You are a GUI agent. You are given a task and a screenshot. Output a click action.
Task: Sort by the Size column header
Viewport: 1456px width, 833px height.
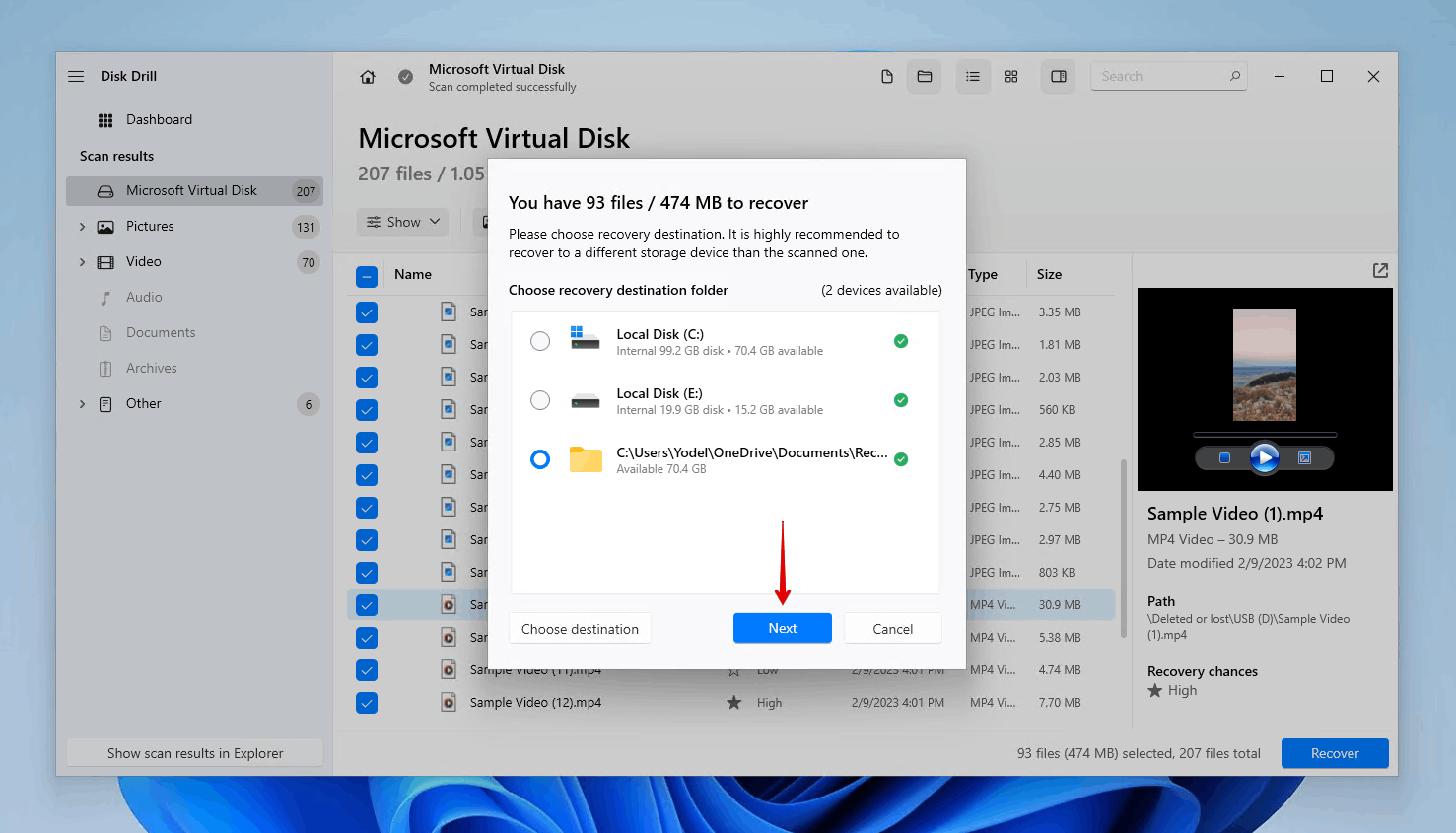pos(1049,274)
